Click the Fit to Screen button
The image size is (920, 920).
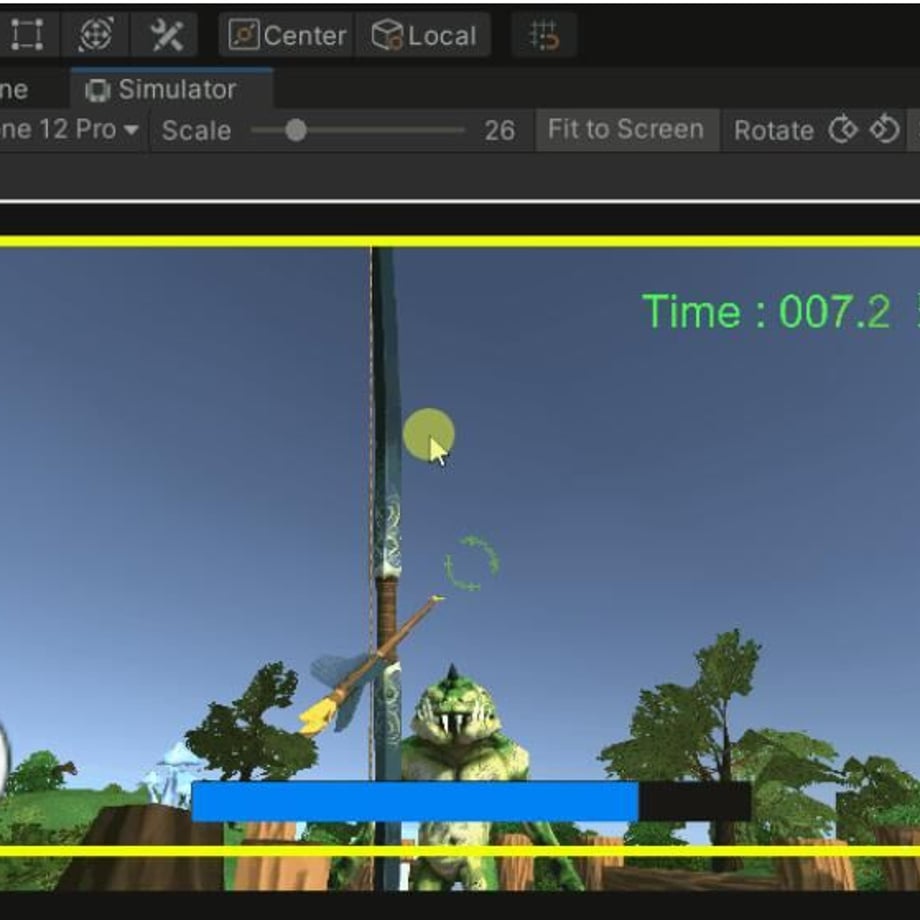(x=626, y=129)
